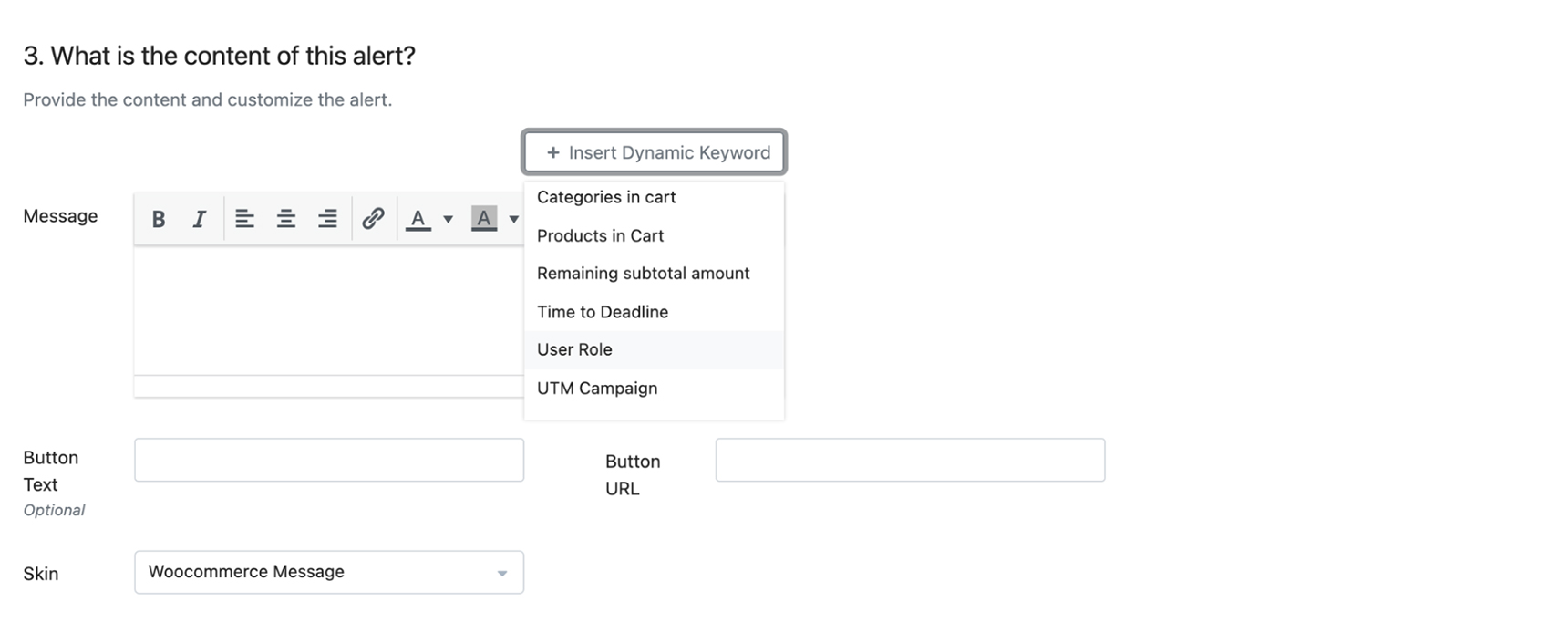Open the Skin dropdown showing Woocommerce Message
This screenshot has width=1568, height=623.
tap(329, 572)
